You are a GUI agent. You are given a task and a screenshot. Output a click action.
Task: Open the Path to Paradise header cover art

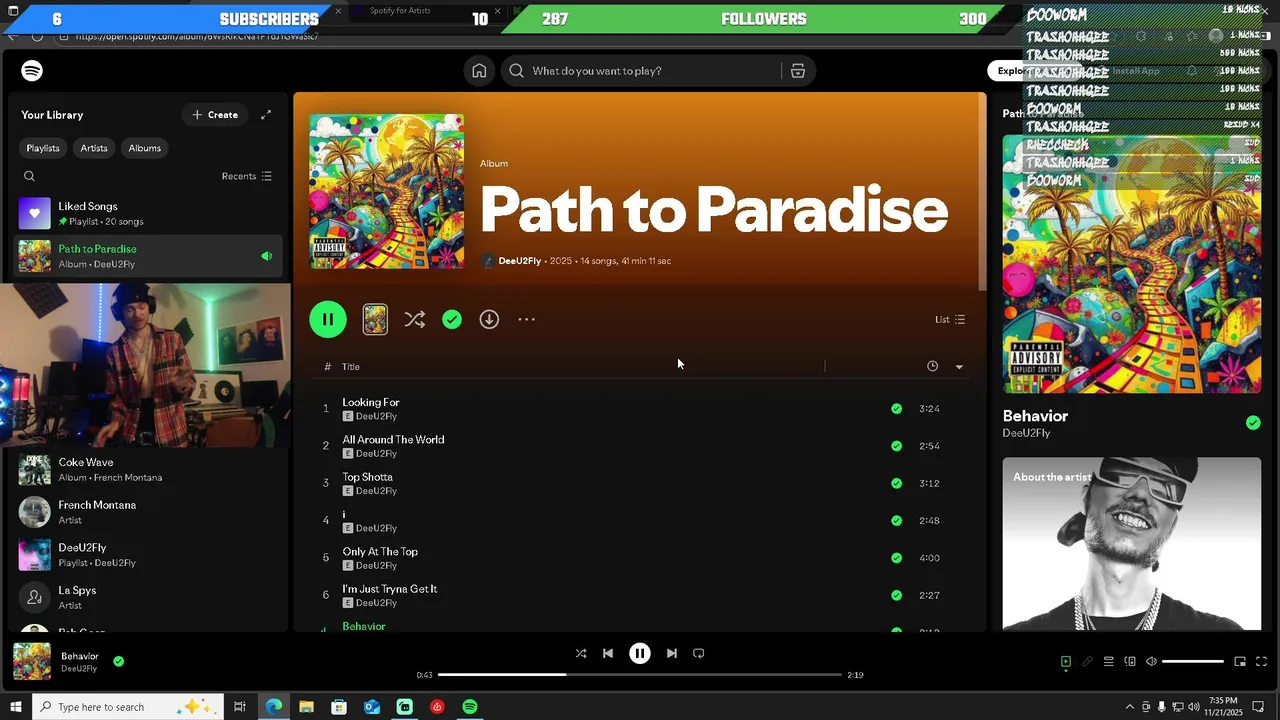[x=386, y=191]
